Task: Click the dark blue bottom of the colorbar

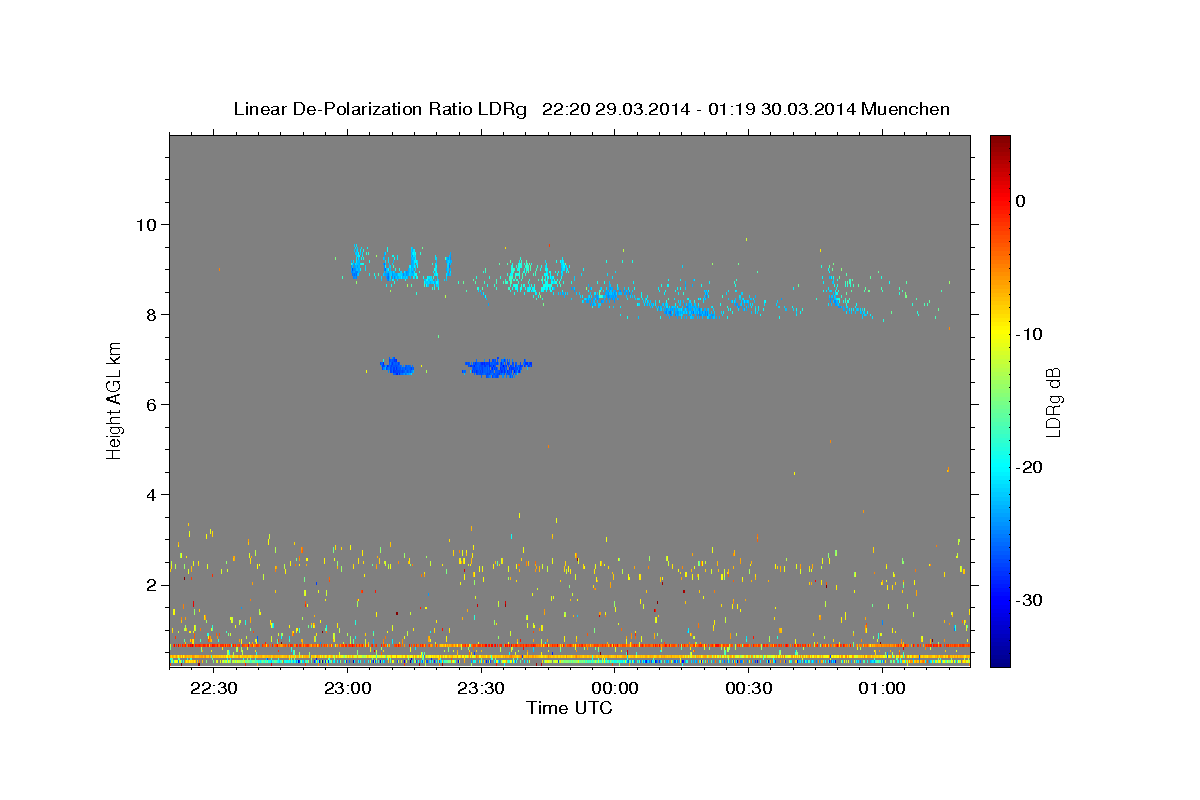Action: [1000, 658]
